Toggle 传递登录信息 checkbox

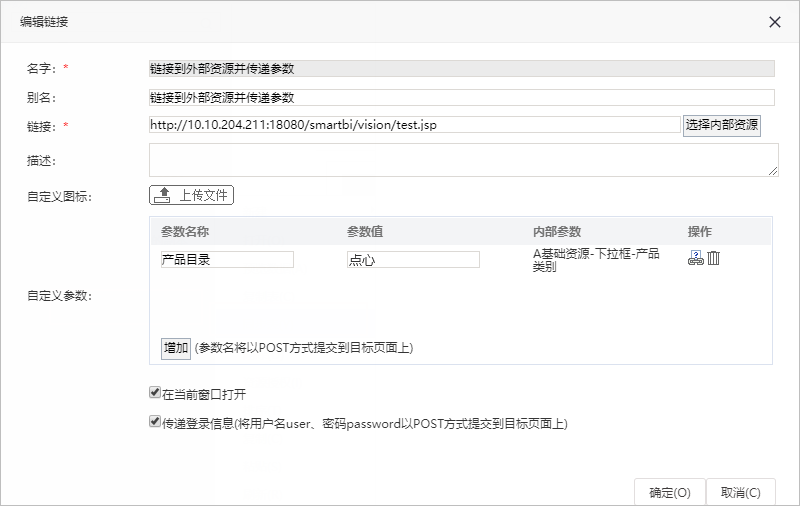(x=155, y=421)
